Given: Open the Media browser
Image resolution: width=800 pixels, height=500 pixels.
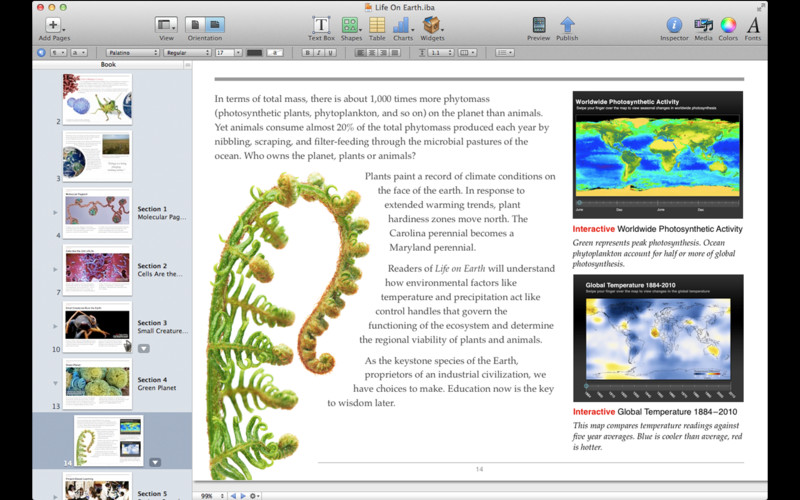Looking at the screenshot, I should point(703,24).
